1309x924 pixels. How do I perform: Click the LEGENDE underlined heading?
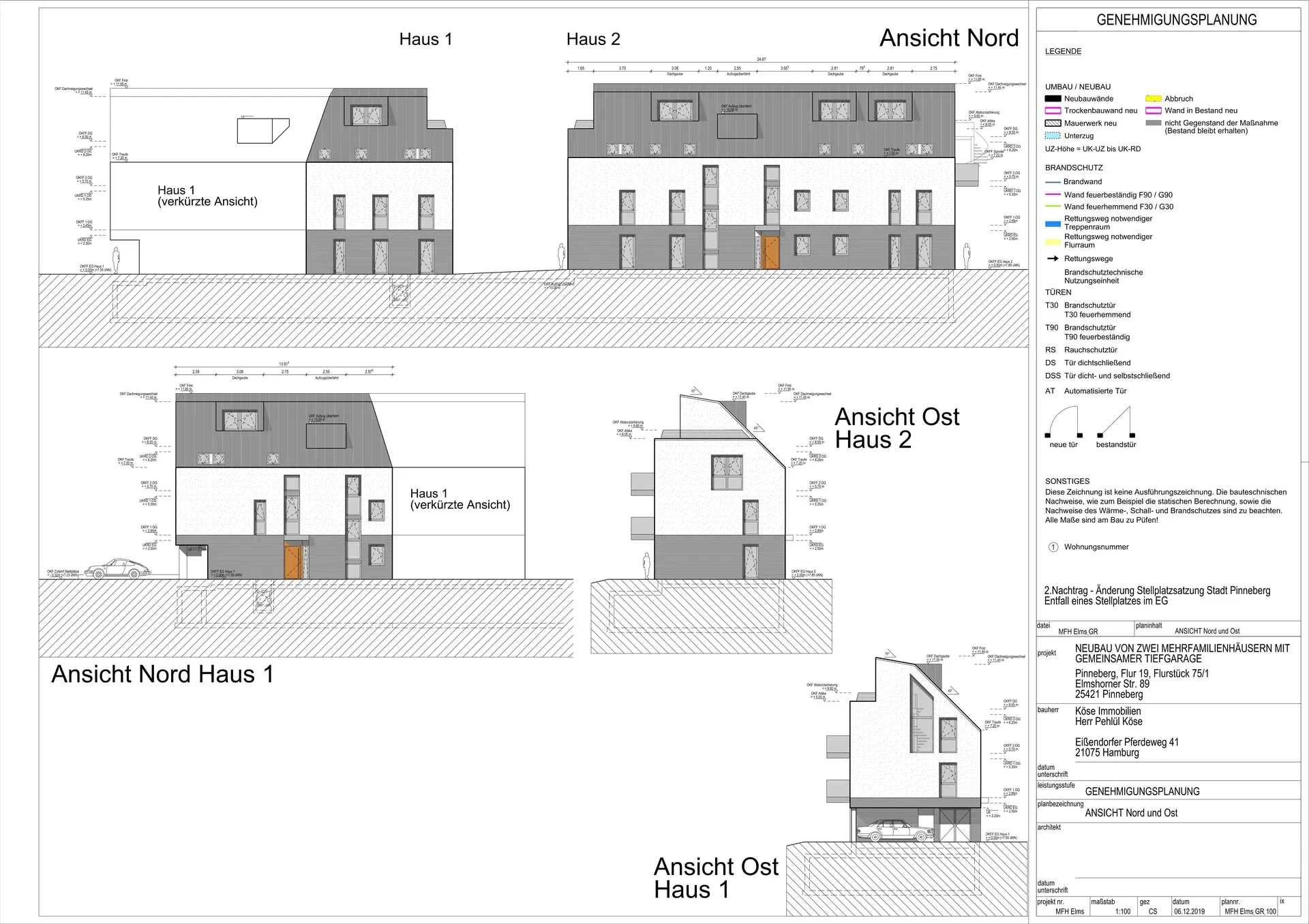tap(1063, 51)
